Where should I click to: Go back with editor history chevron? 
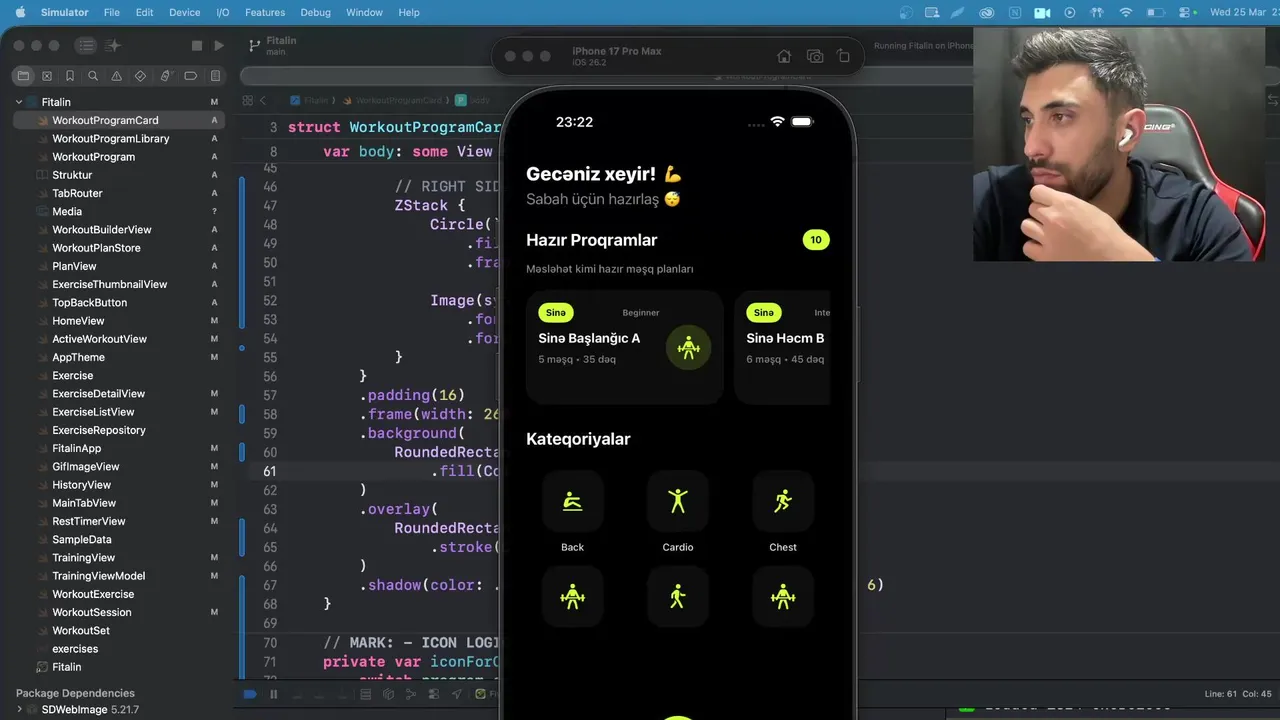[x=263, y=100]
